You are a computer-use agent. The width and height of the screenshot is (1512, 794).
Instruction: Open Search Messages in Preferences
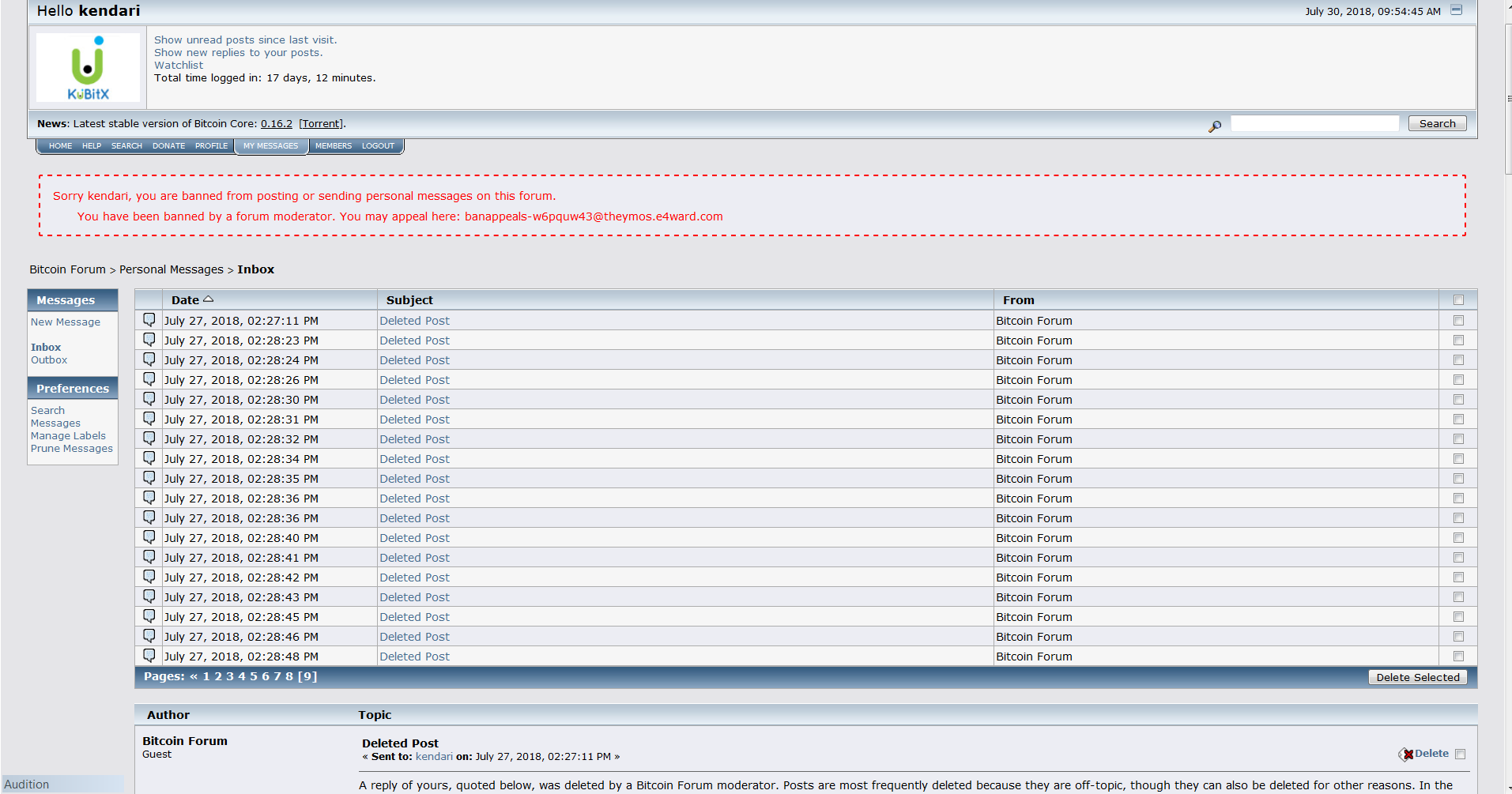pyautogui.click(x=55, y=416)
